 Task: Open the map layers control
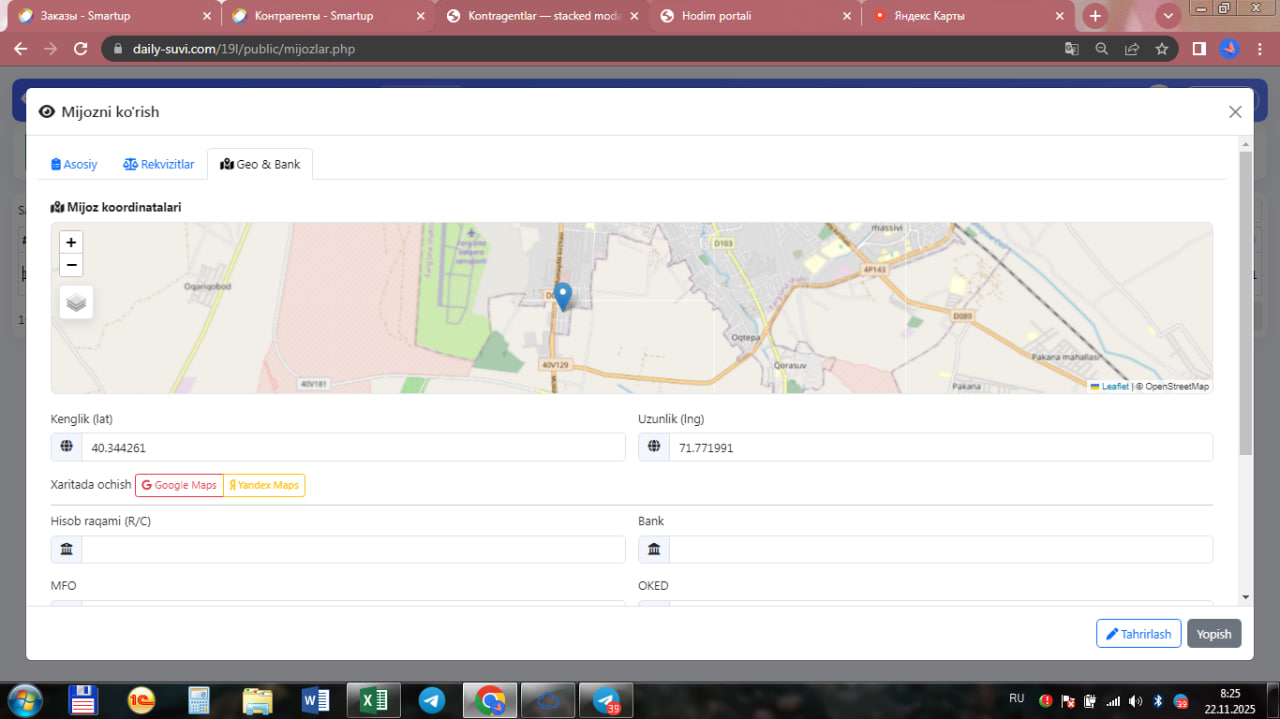click(x=77, y=302)
